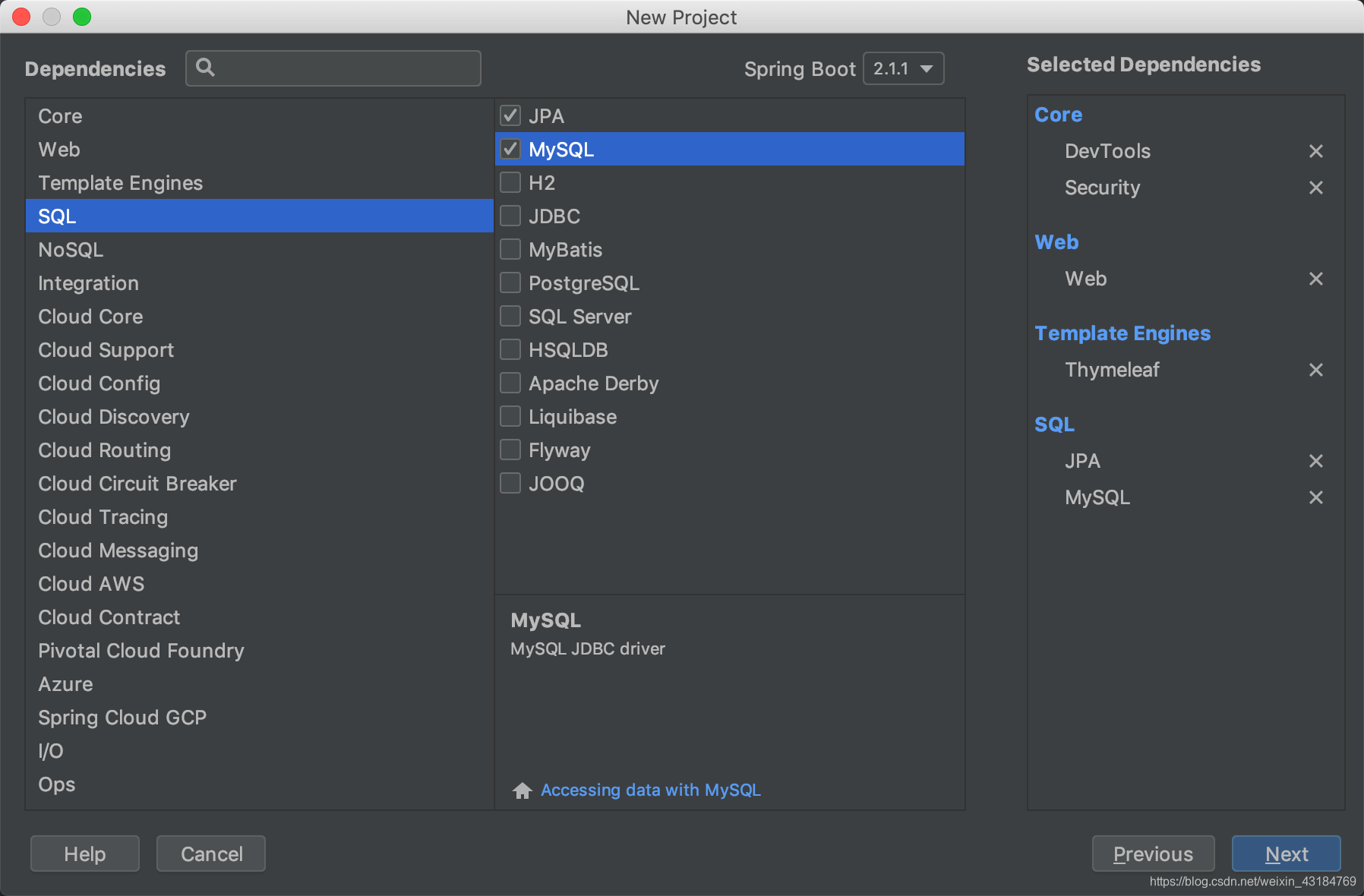This screenshot has width=1364, height=896.
Task: Check the MyBatis checkbox
Action: (x=510, y=249)
